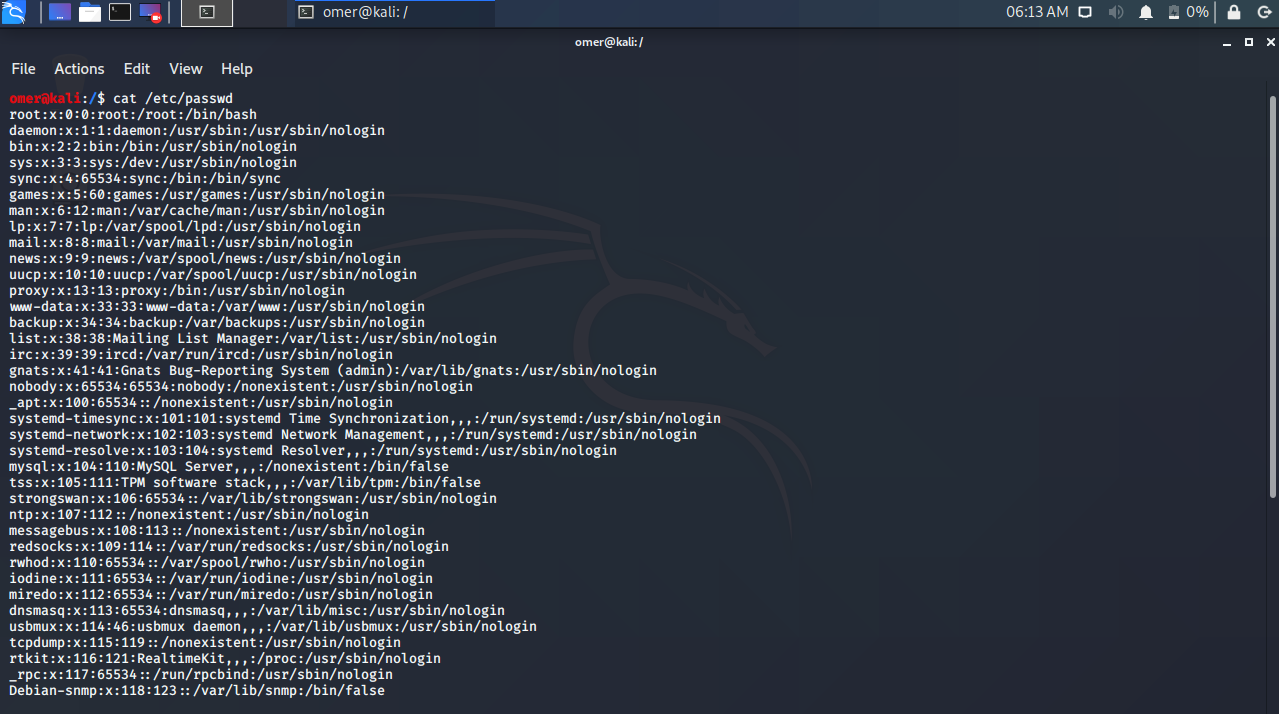Click the log out arrow icon
Image resolution: width=1279 pixels, height=714 pixels.
coord(1263,13)
